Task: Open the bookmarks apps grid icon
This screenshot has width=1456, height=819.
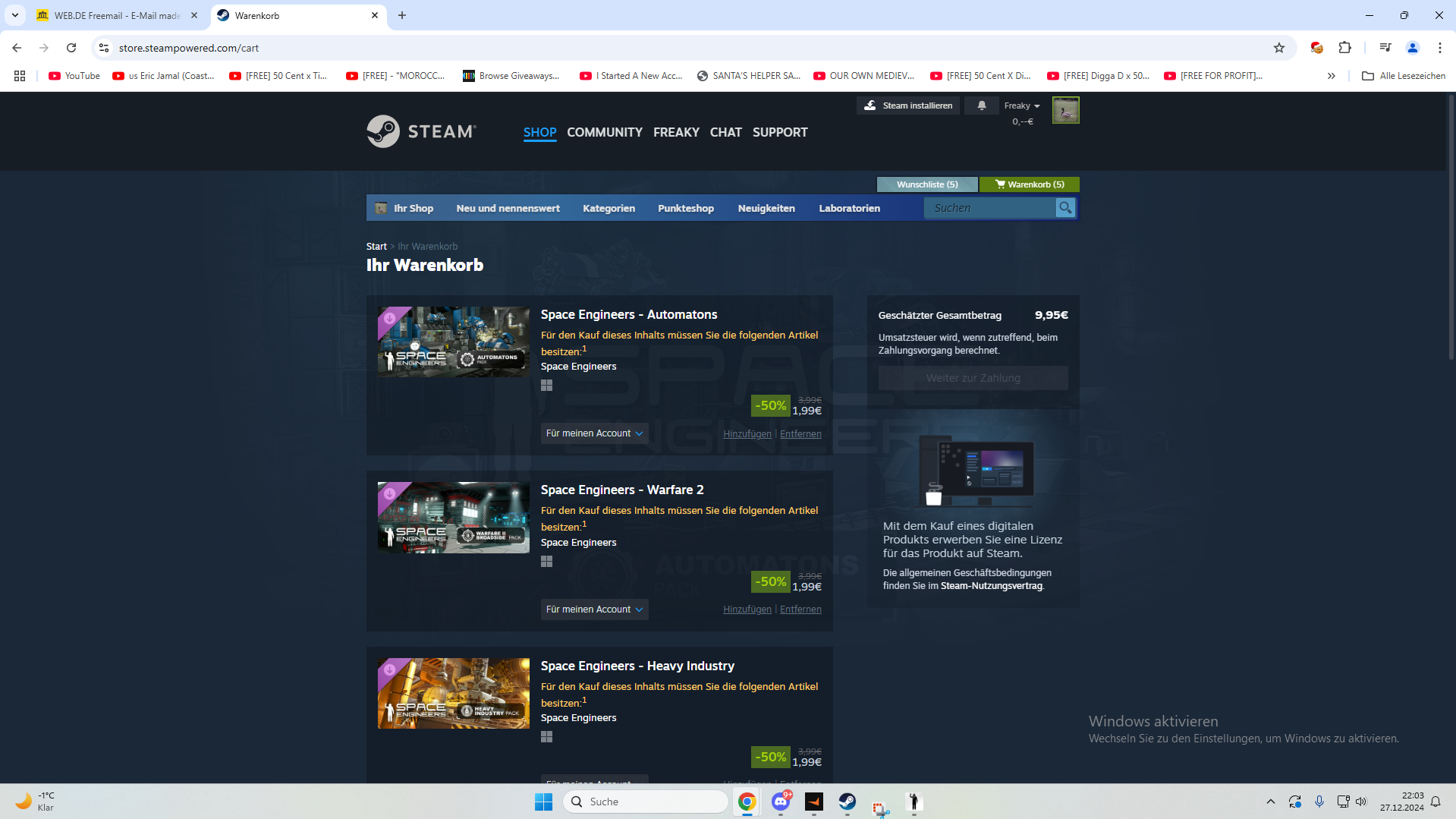Action: pyautogui.click(x=20, y=76)
